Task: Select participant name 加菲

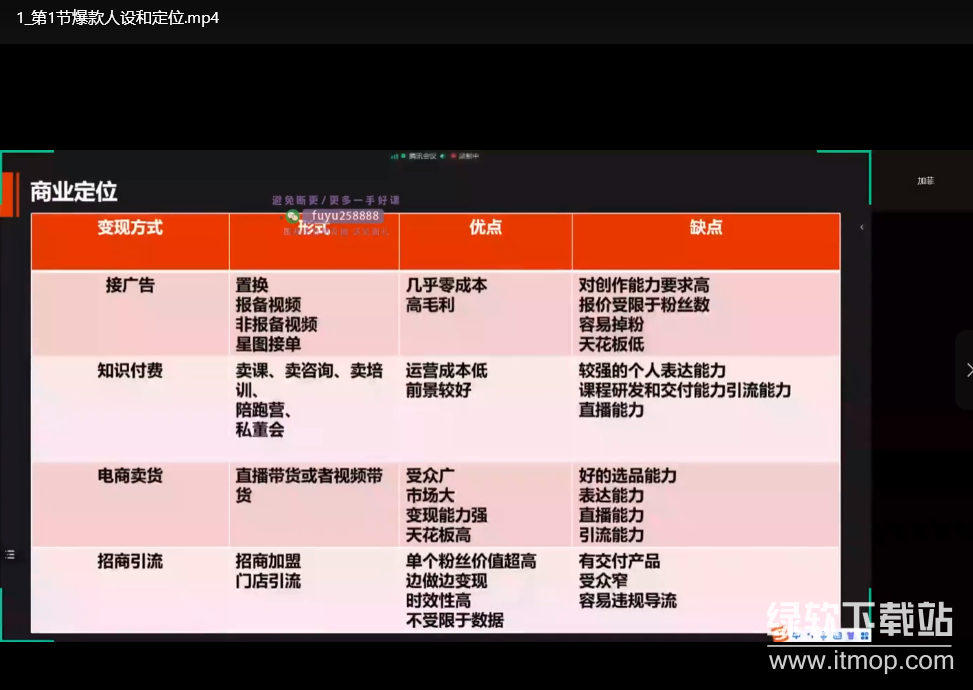Action: coord(925,181)
